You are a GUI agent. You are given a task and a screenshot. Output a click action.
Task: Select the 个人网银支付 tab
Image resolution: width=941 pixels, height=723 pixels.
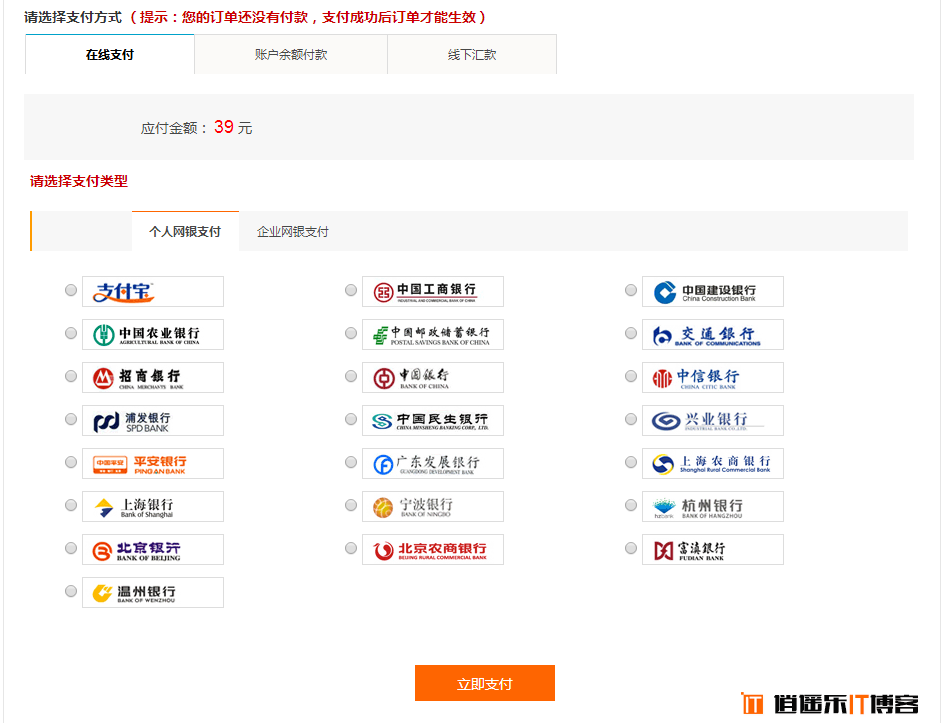click(x=185, y=232)
